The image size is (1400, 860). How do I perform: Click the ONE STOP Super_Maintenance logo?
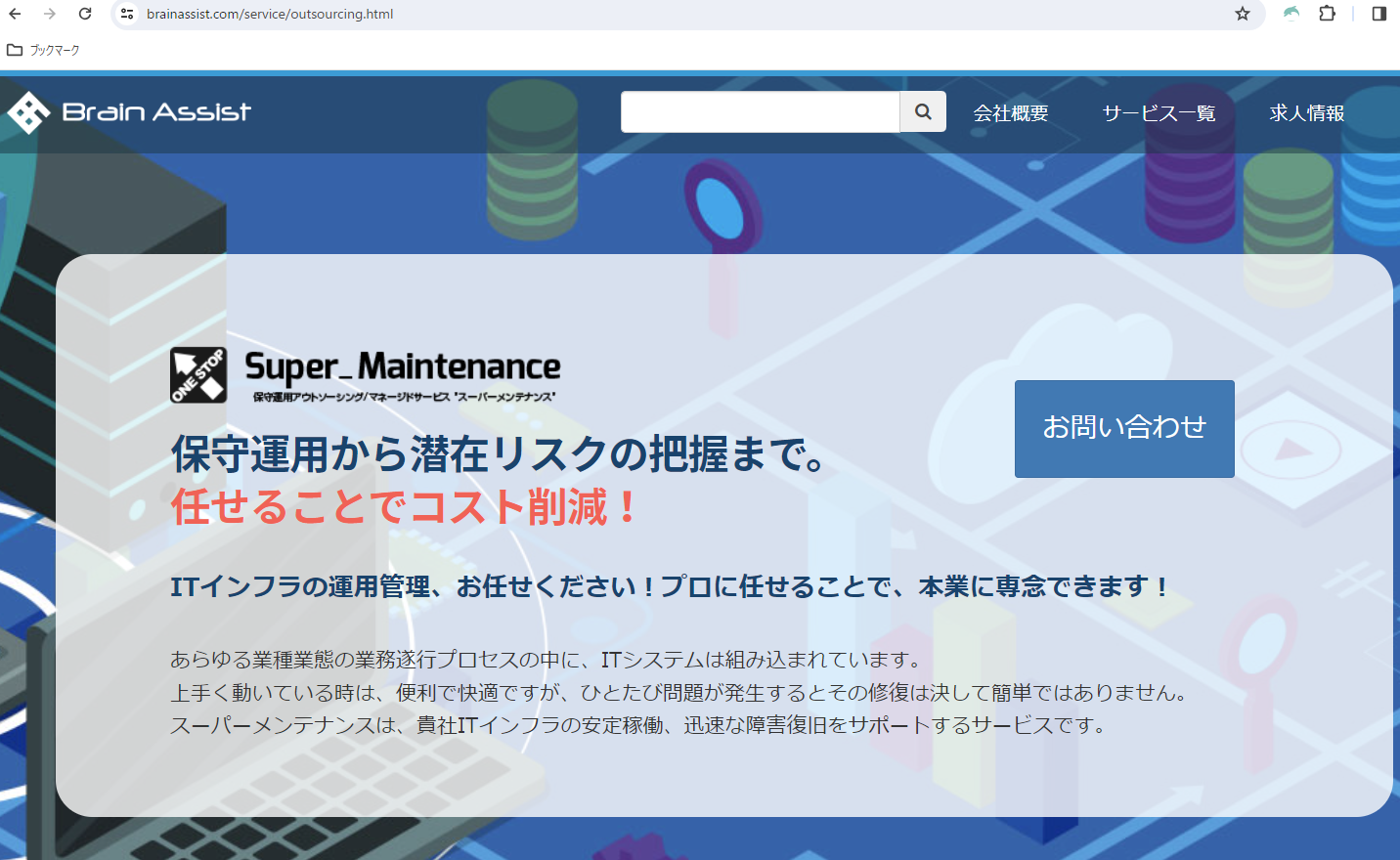click(366, 375)
